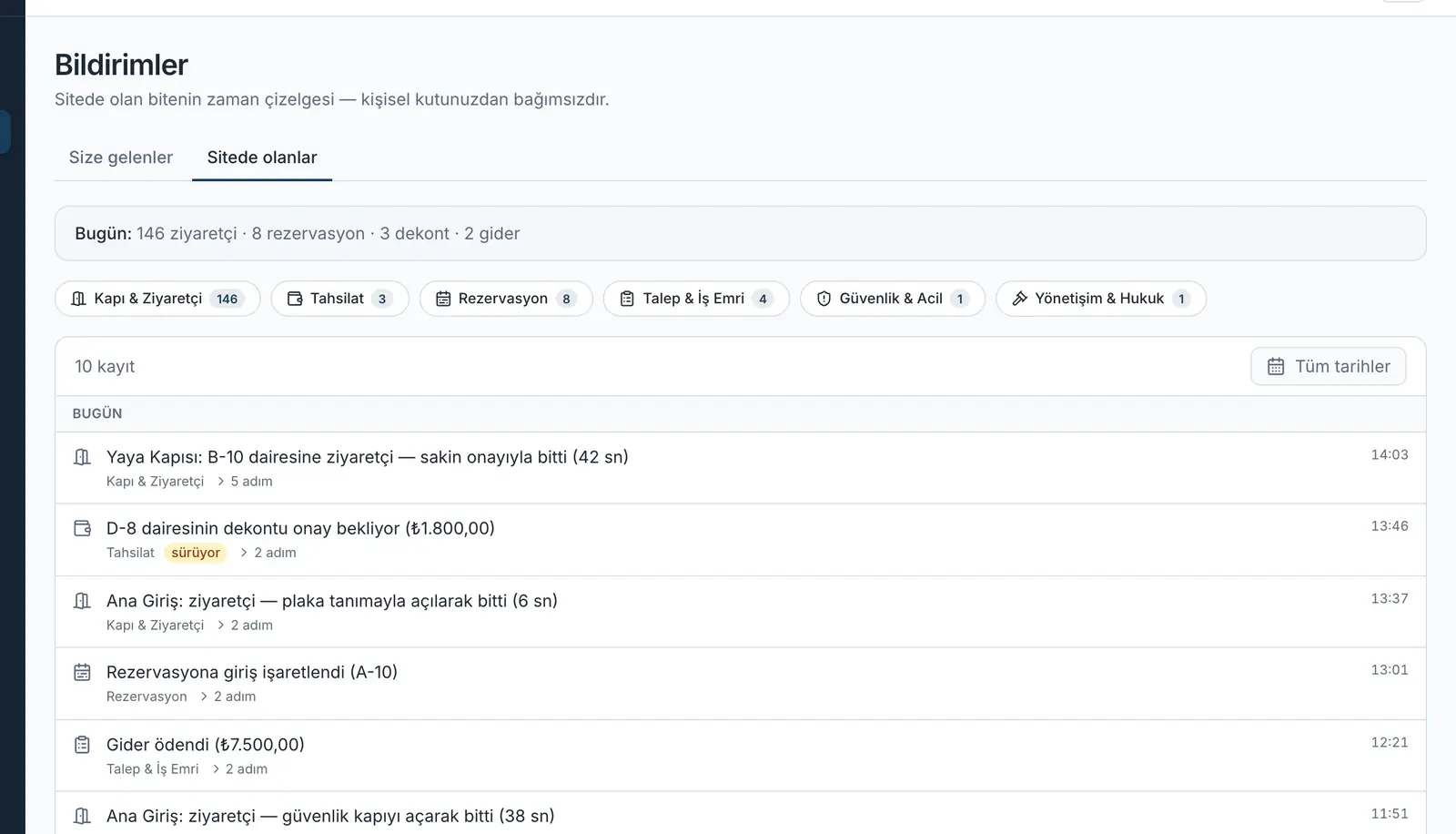Click door icon of Yaya Kapısı B-10 row
The image size is (1456, 834).
point(82,457)
